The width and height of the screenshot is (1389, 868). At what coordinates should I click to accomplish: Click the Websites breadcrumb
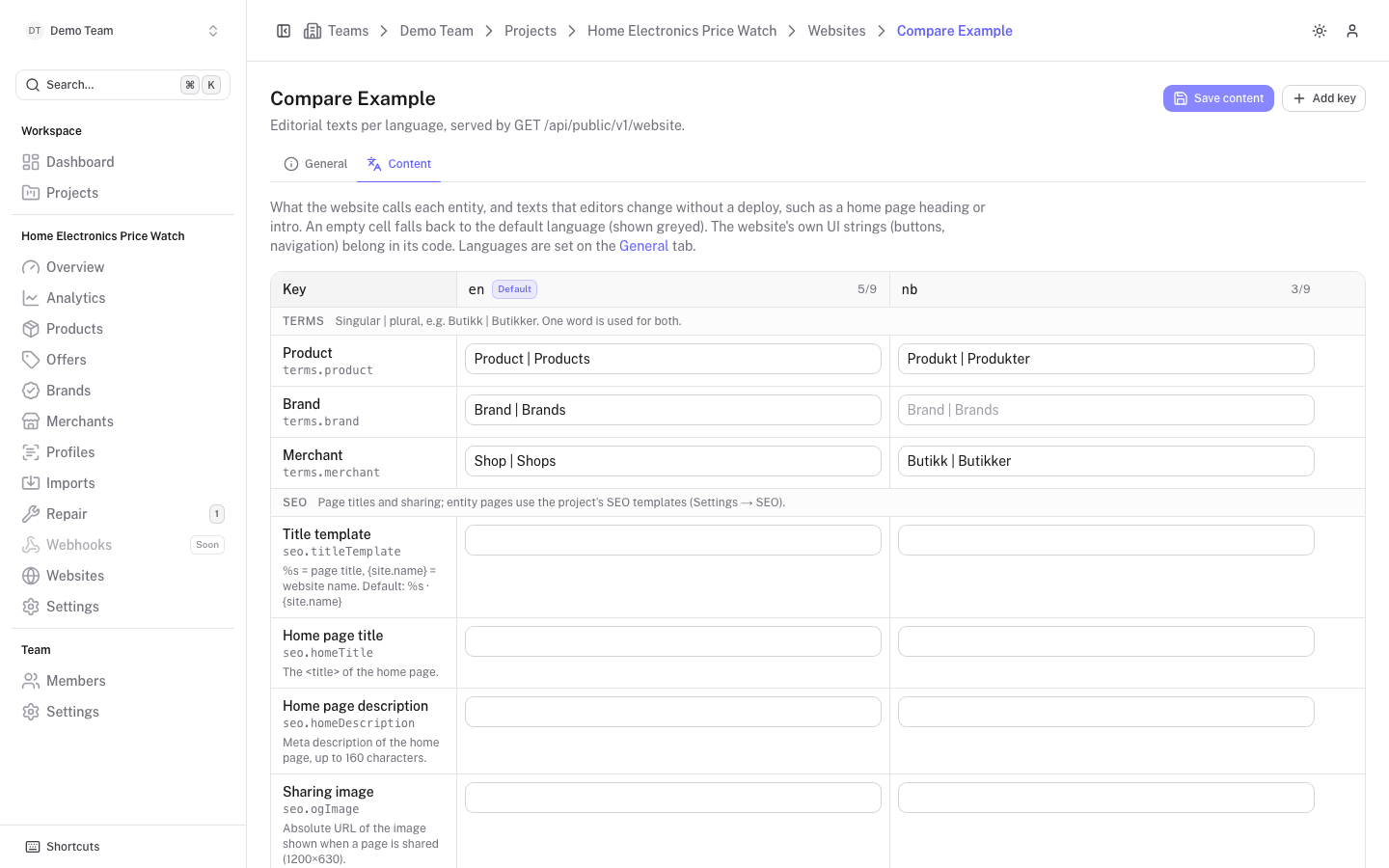pyautogui.click(x=836, y=31)
